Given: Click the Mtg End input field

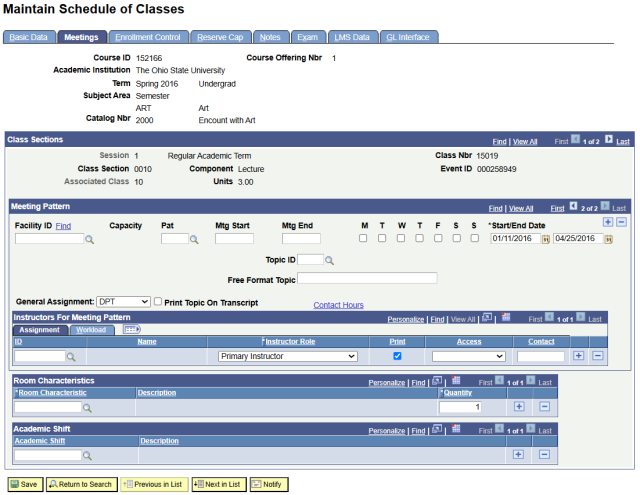Looking at the screenshot, I should [x=301, y=239].
